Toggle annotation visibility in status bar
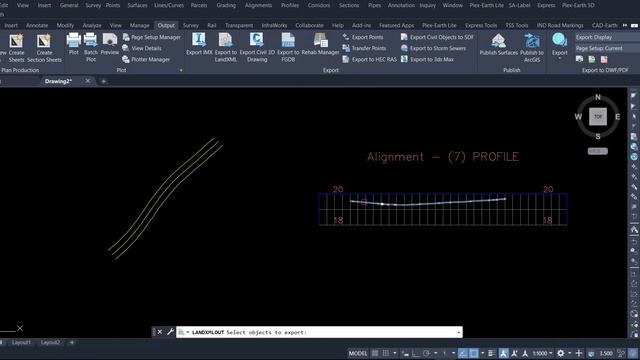640x360 pixels. [x=504, y=353]
